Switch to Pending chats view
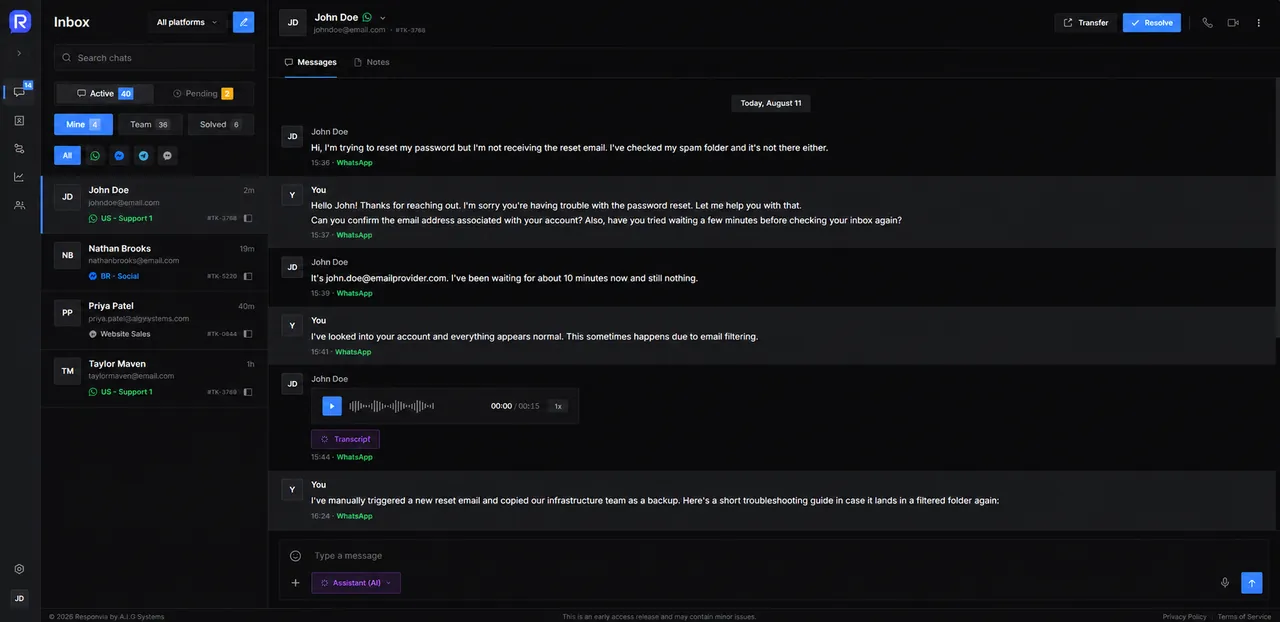1280x622 pixels. (x=203, y=94)
